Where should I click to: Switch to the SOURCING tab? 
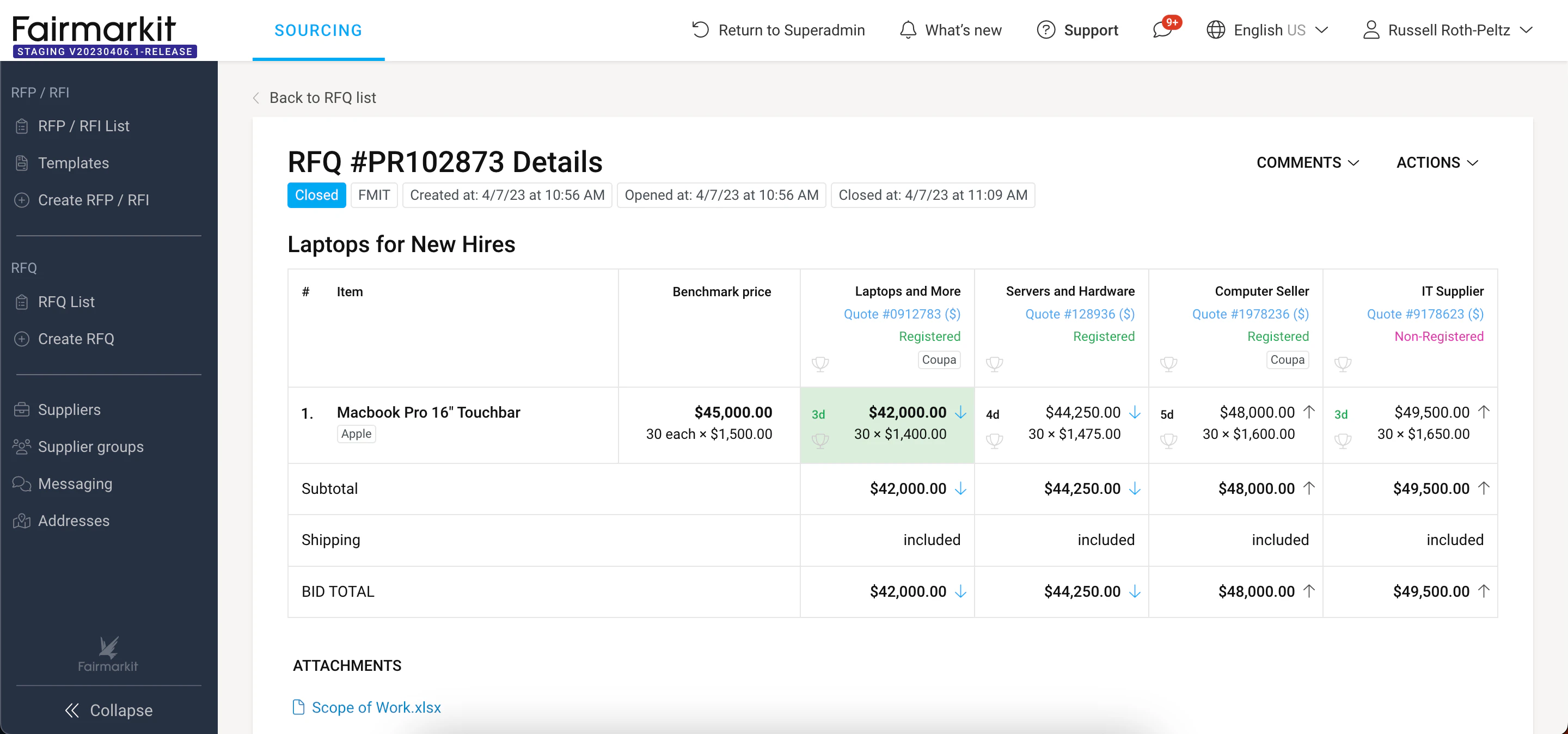tap(318, 30)
